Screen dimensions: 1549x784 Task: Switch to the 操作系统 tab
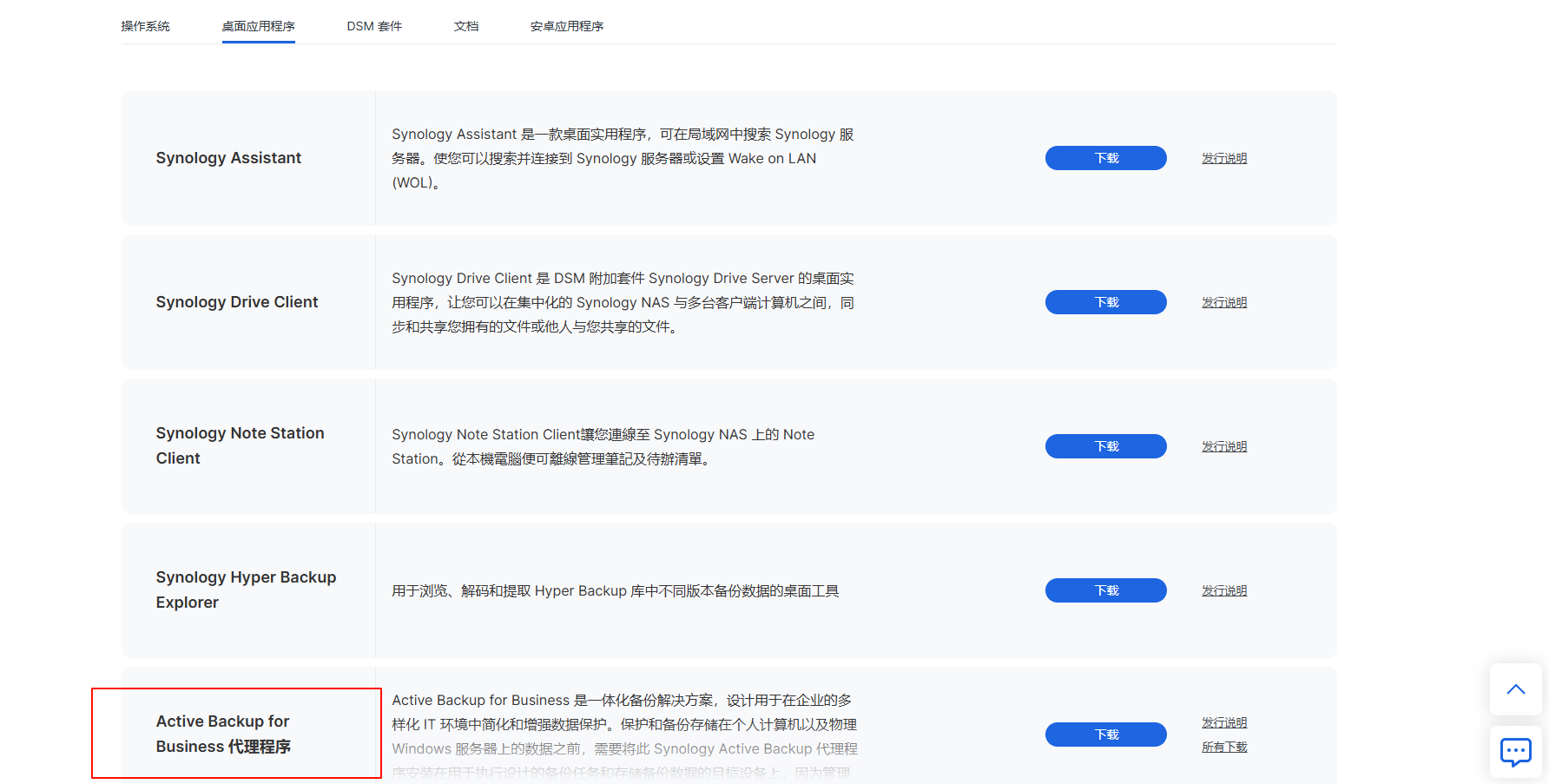[x=145, y=26]
